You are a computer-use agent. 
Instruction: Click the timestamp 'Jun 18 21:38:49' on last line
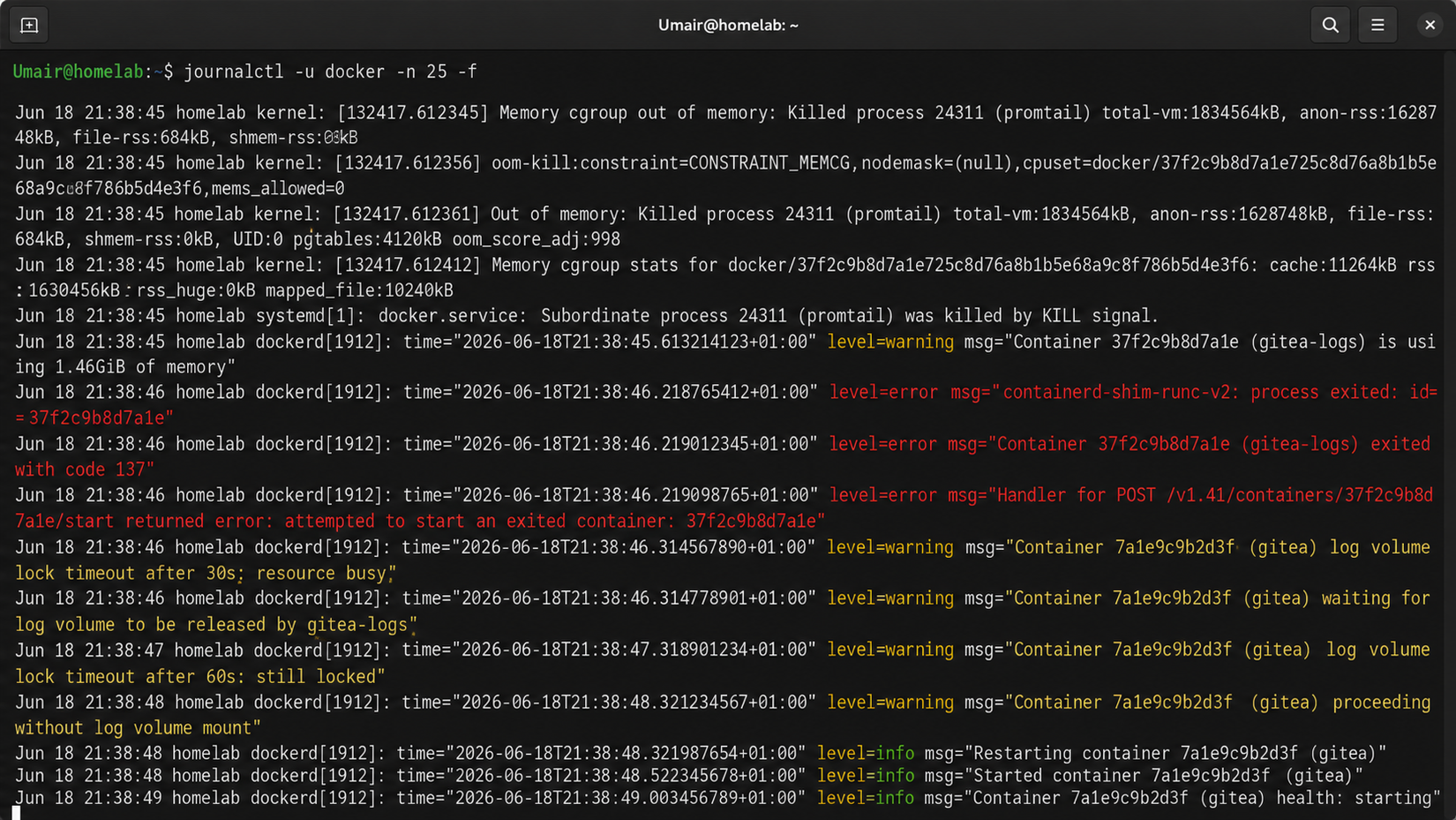[x=88, y=798]
